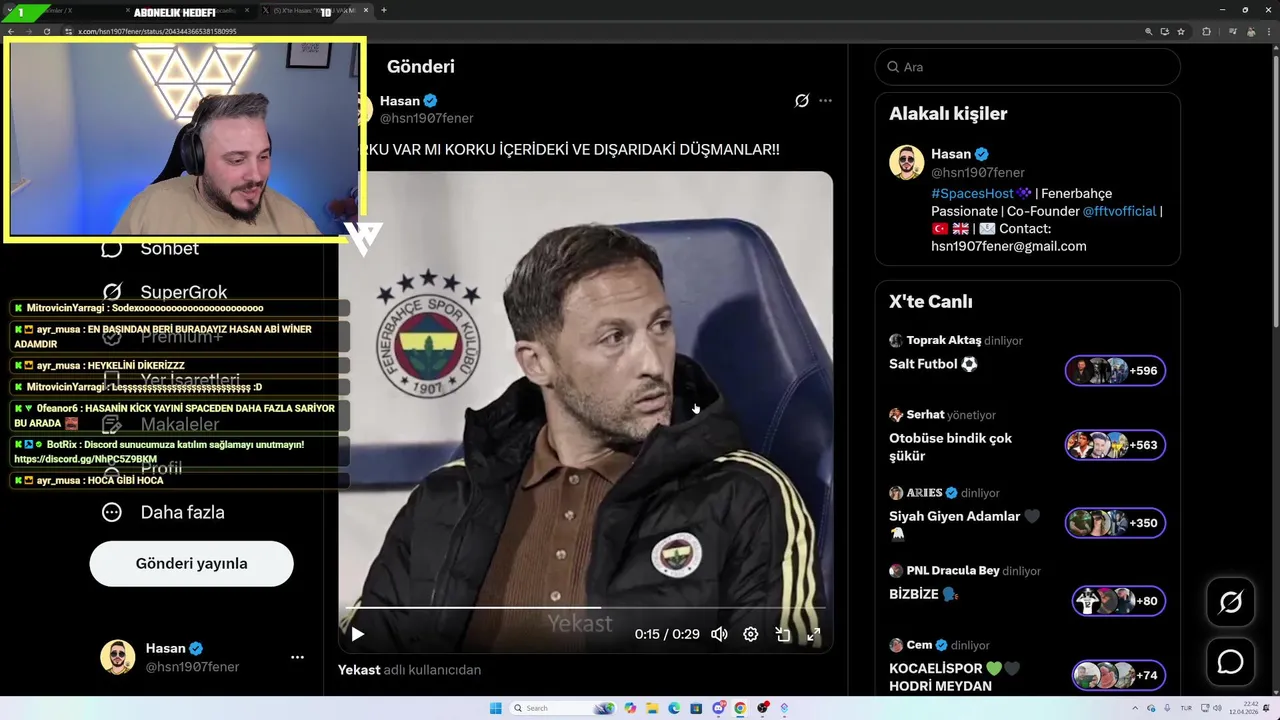Open the @fftvofficial mention link

1119,211
